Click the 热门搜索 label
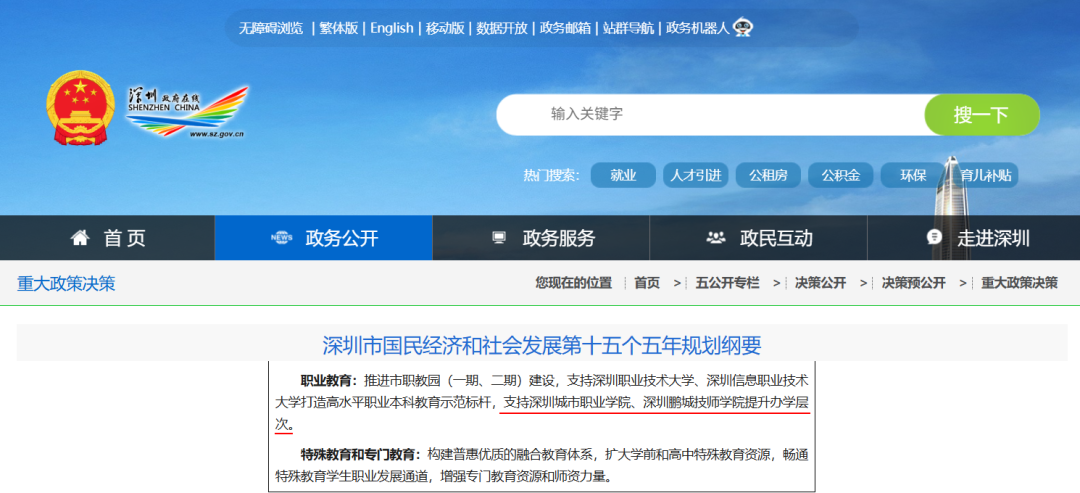 coord(551,175)
